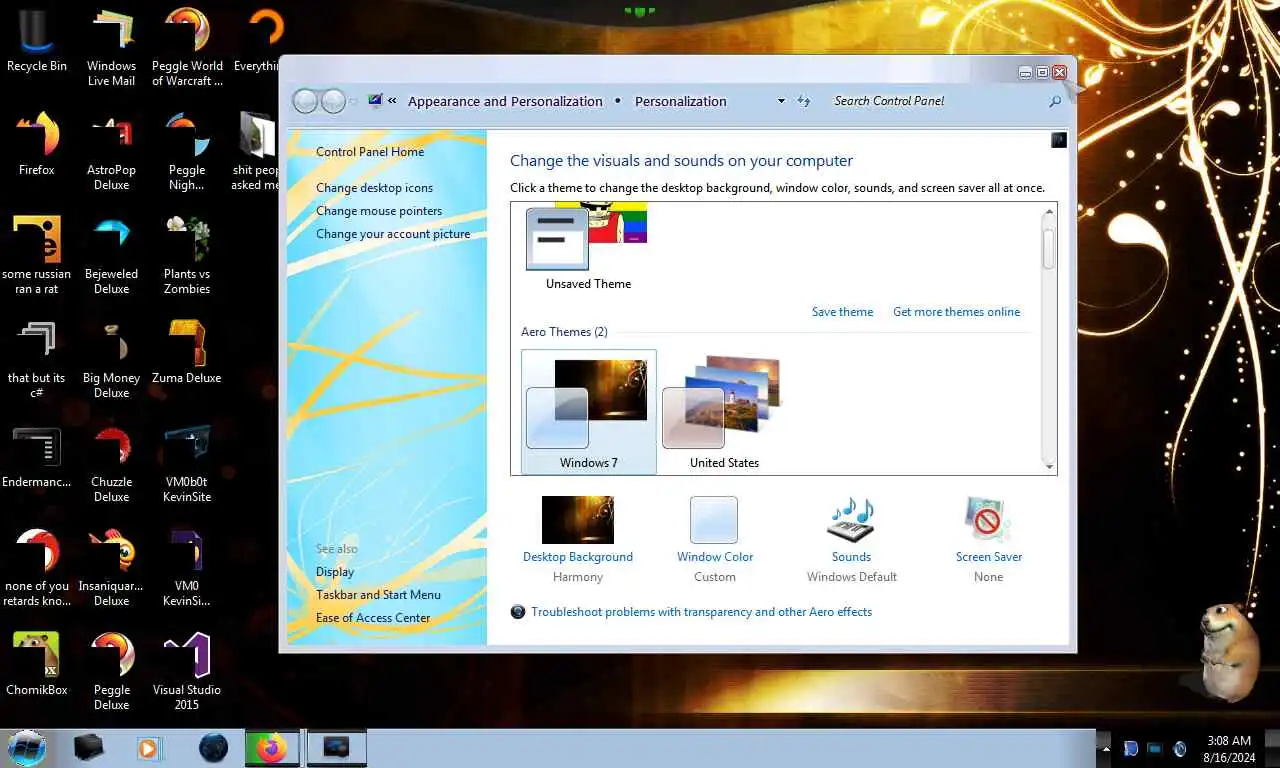Open VM0b0t KevinSite desktop icon
1280x768 pixels.
187,463
